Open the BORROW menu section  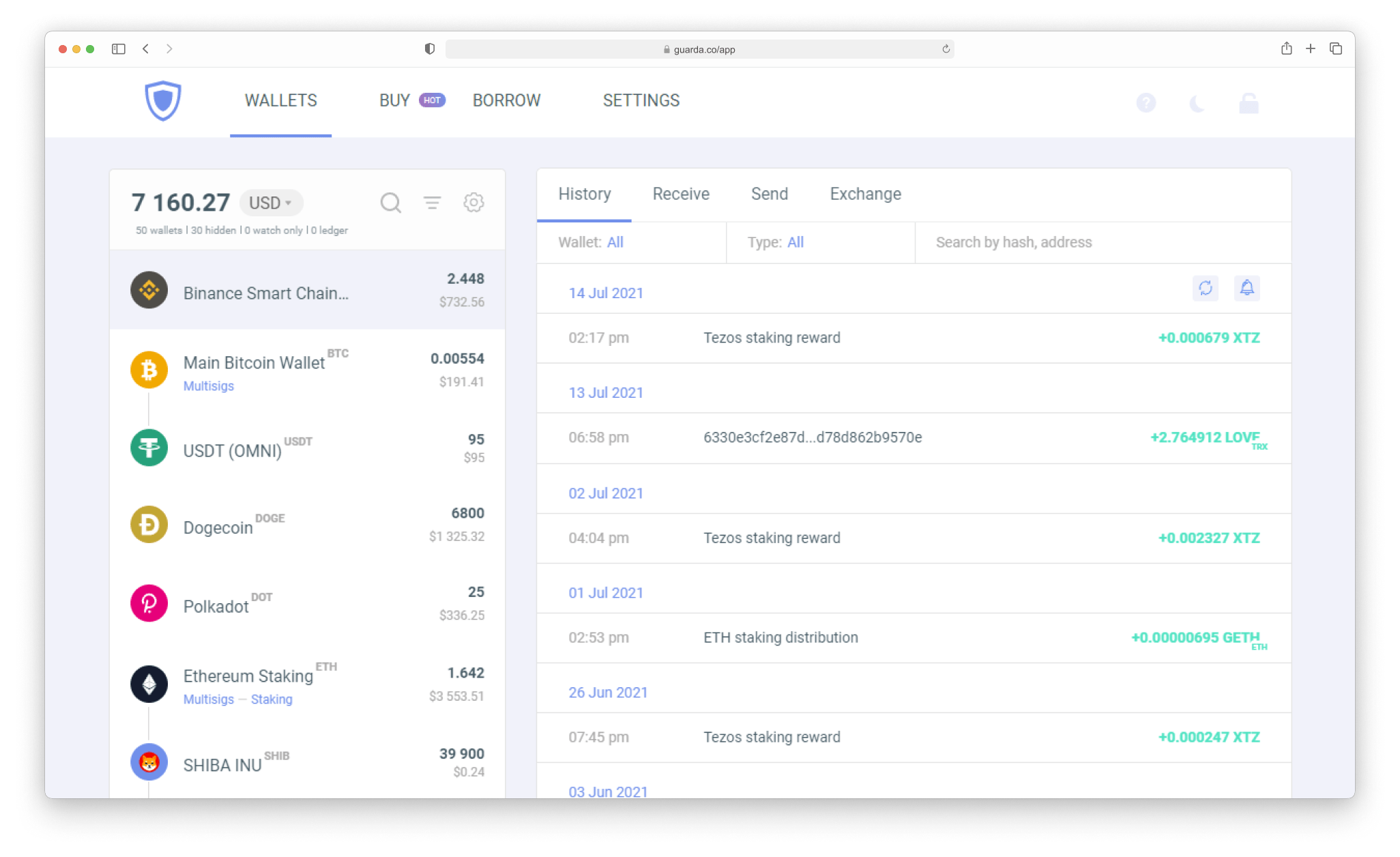(508, 100)
